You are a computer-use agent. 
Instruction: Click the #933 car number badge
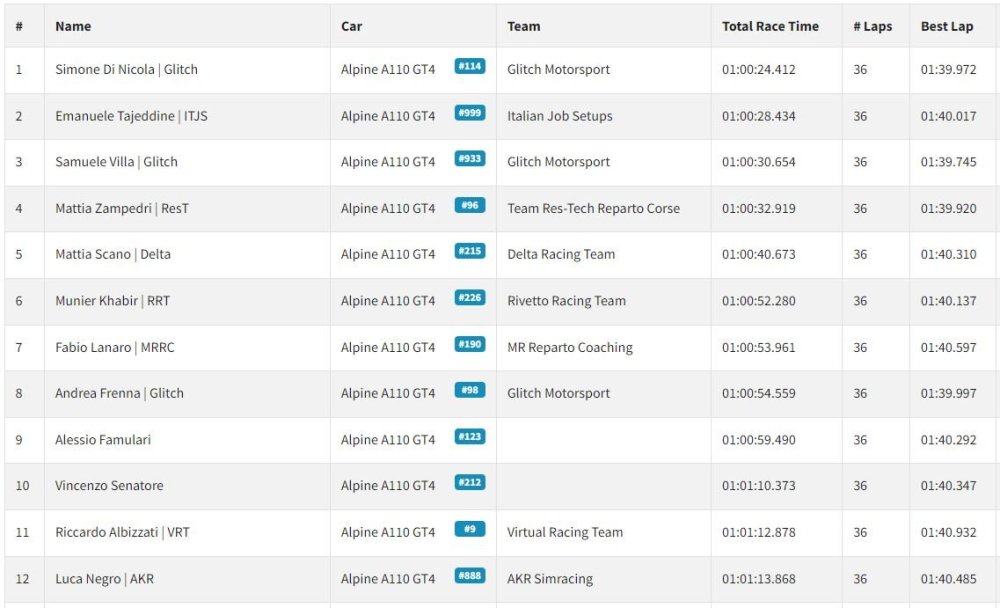tap(470, 159)
